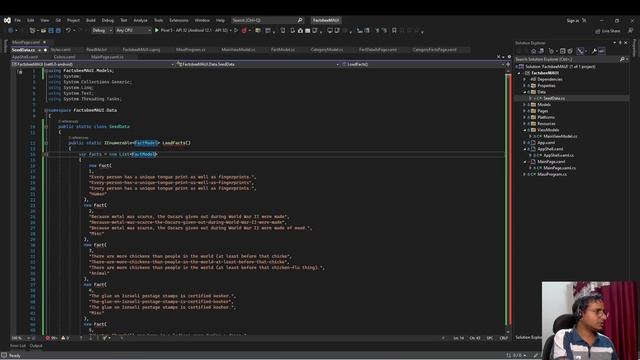Click the errors count indicator in editor footer
640x360 pixels.
coord(51,338)
